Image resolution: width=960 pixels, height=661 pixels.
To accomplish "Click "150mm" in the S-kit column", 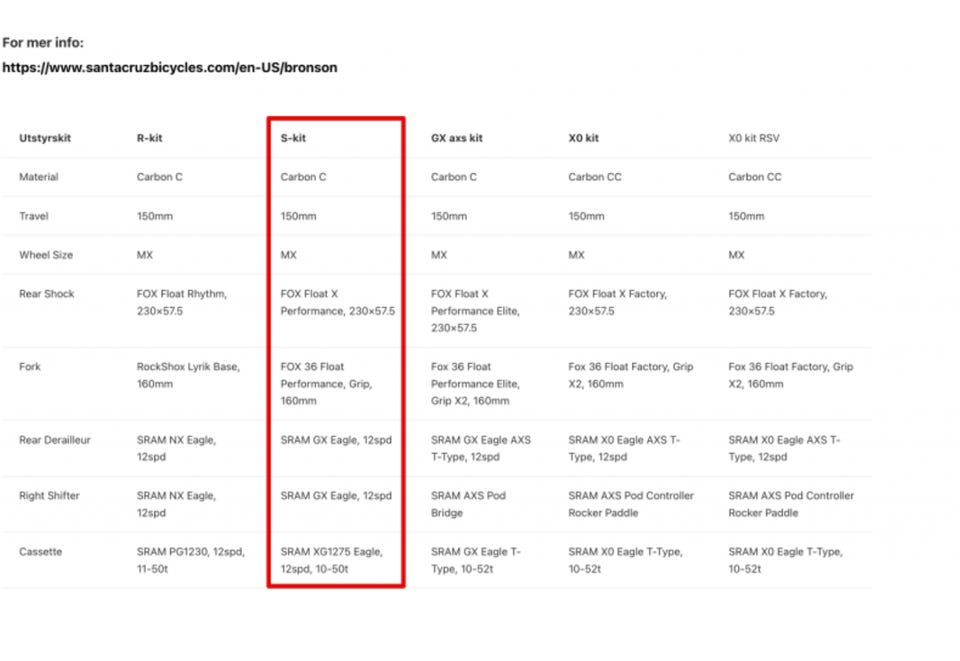I will [298, 216].
